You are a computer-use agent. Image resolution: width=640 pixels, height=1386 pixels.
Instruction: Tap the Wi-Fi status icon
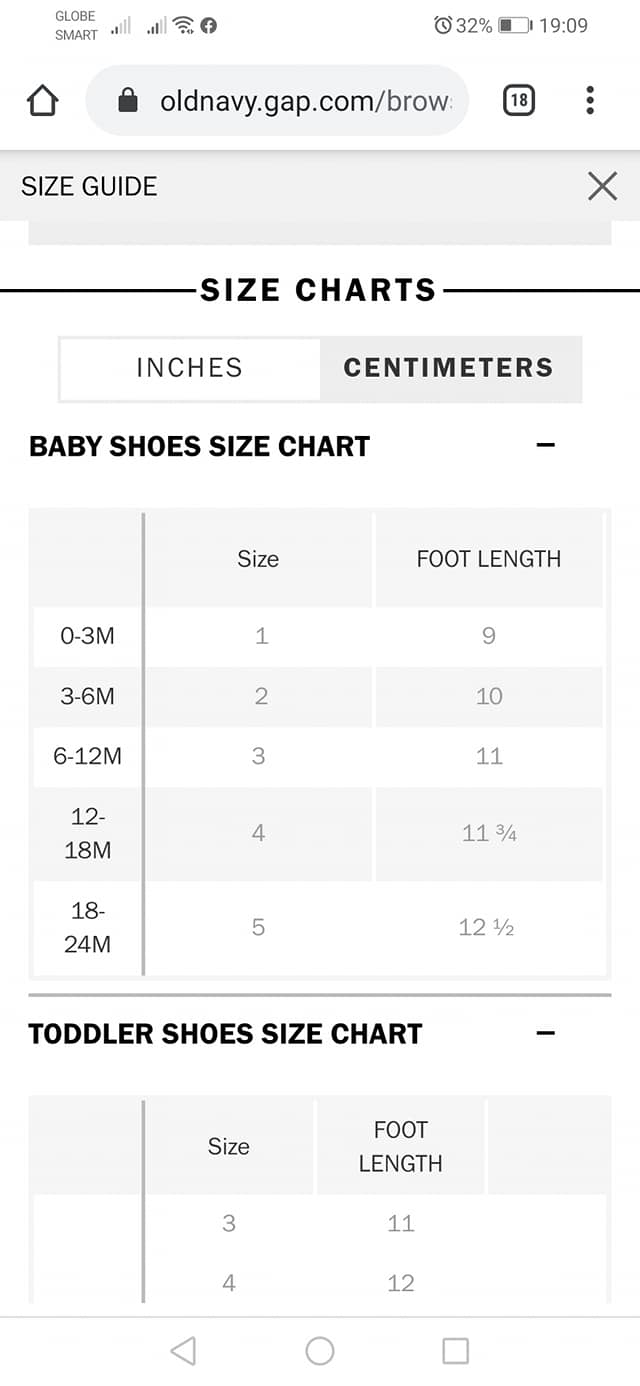pyautogui.click(x=183, y=26)
